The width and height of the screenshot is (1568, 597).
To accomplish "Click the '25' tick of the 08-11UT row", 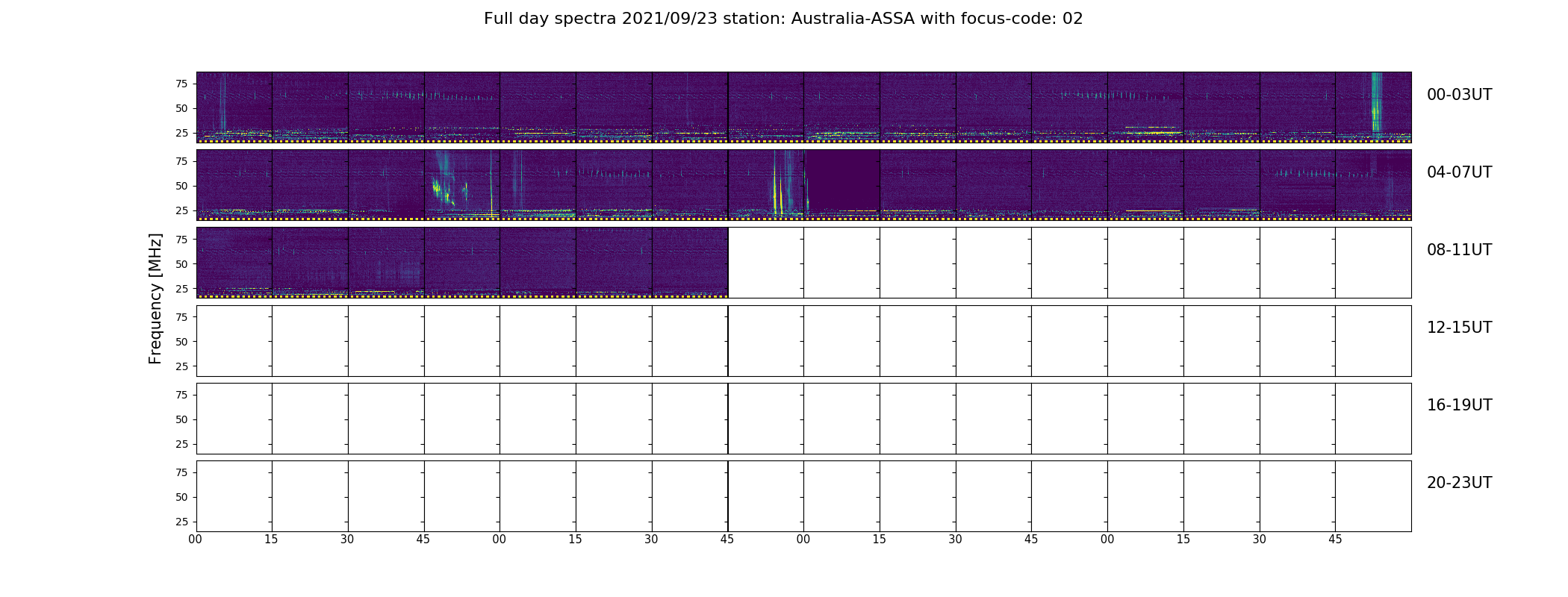I will click(181, 288).
